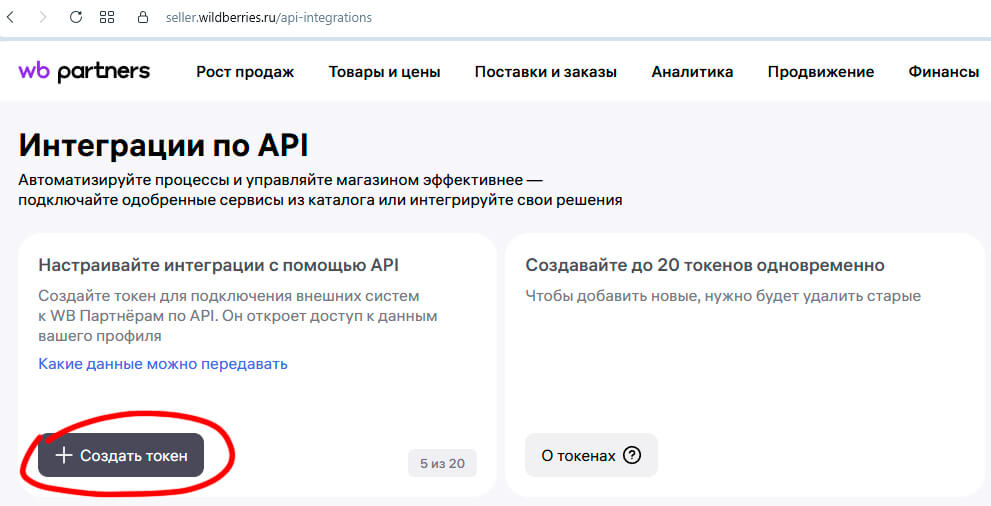Open the Продвижение menu
Image resolution: width=991 pixels, height=506 pixels.
tap(820, 72)
